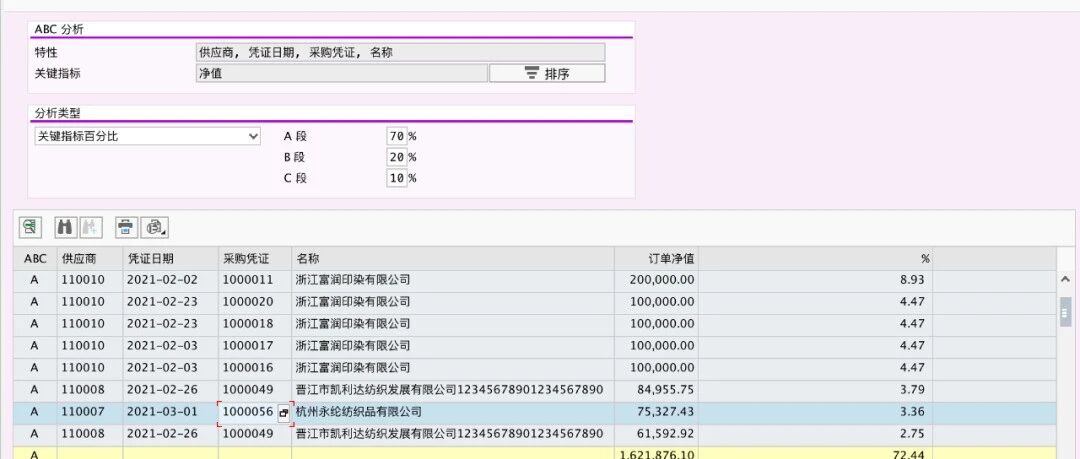
Task: Click purchase document cell 1000018
Action: point(255,324)
